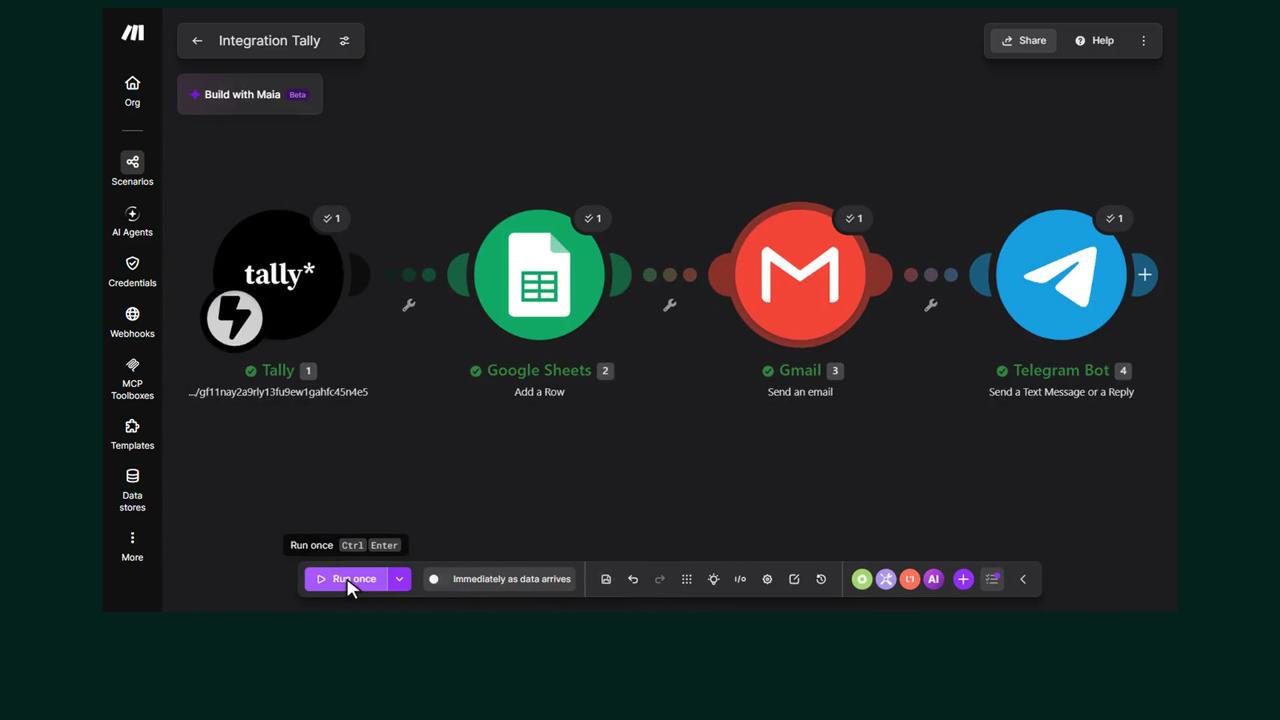Open scenario settings gear in the toolbar

pos(767,579)
